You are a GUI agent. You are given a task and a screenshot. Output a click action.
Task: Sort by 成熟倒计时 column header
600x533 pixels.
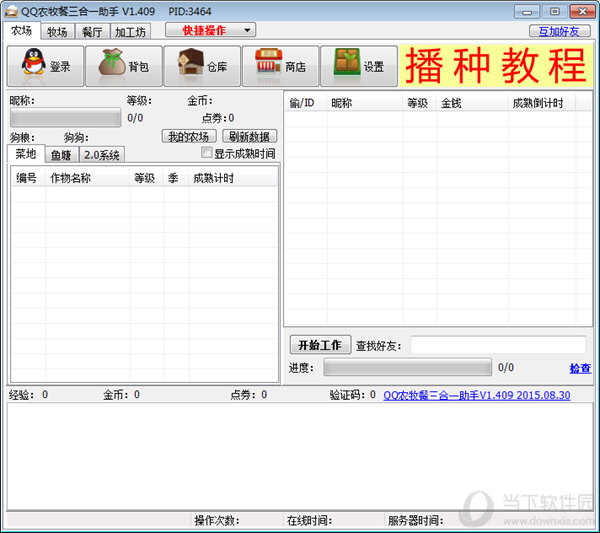pyautogui.click(x=541, y=103)
